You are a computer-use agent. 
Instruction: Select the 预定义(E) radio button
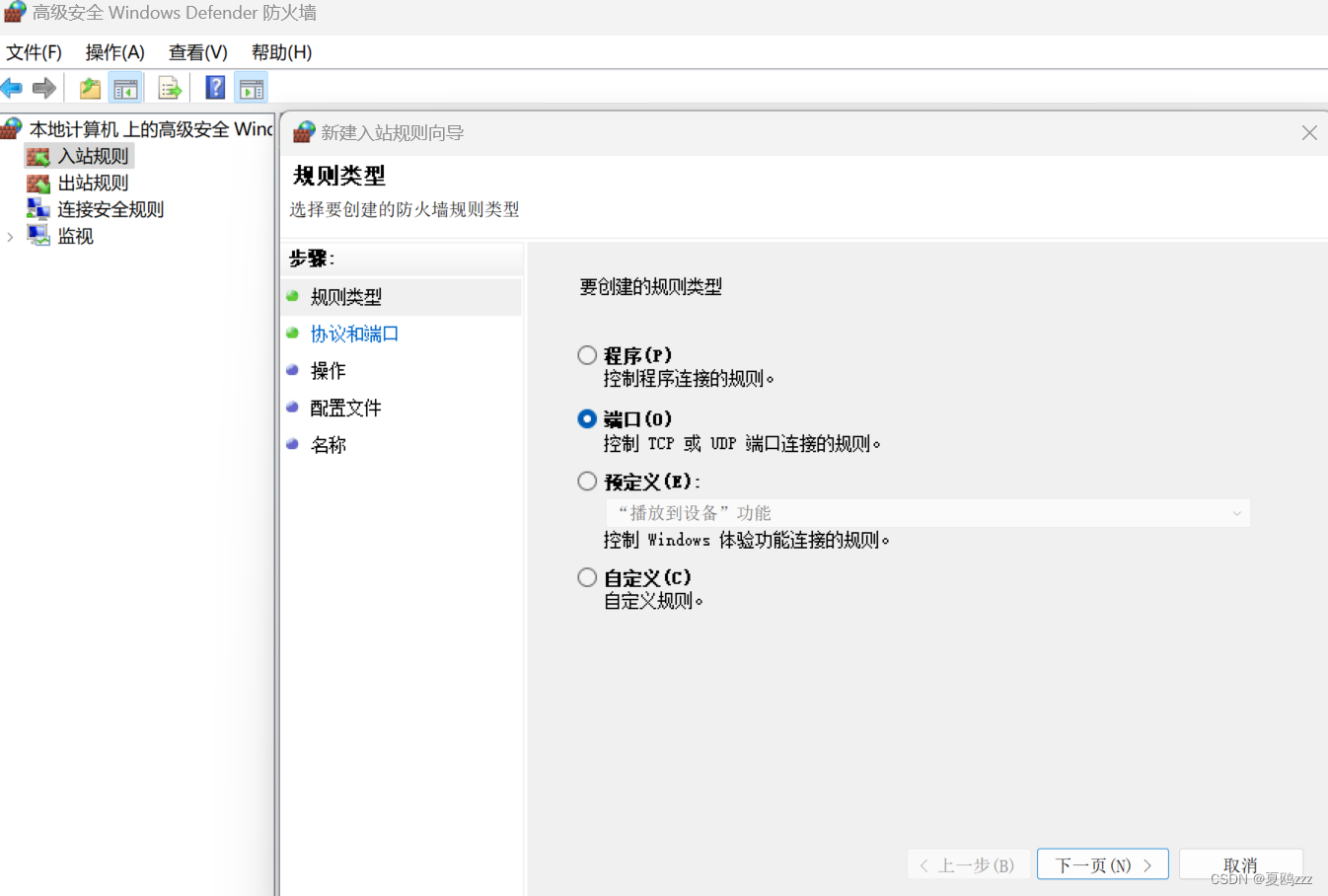point(587,482)
